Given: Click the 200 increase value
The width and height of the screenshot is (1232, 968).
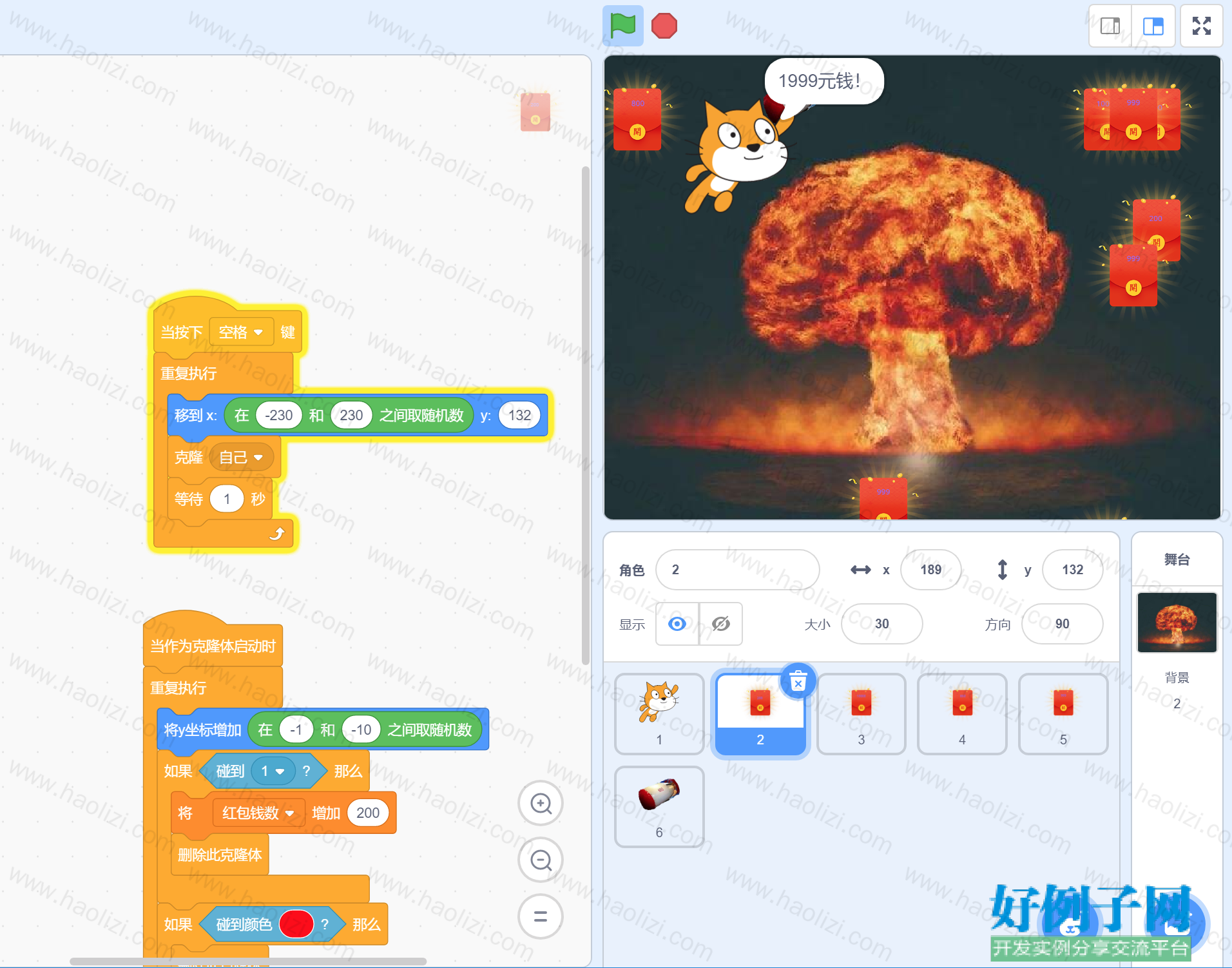Looking at the screenshot, I should pos(368,813).
